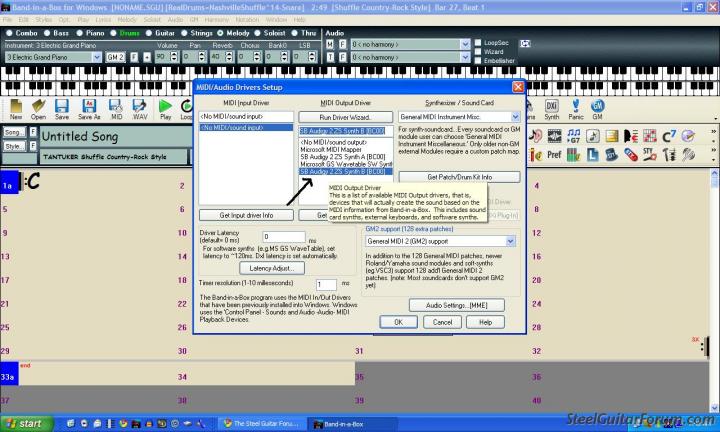The width and height of the screenshot is (720, 432).
Task: Click the MIDI Output Driver selection field
Action: [346, 131]
